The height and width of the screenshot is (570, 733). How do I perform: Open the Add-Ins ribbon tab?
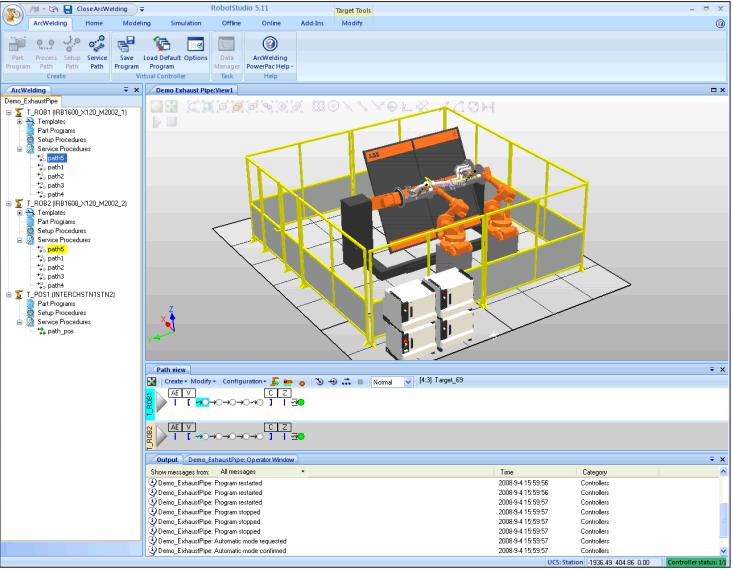312,23
